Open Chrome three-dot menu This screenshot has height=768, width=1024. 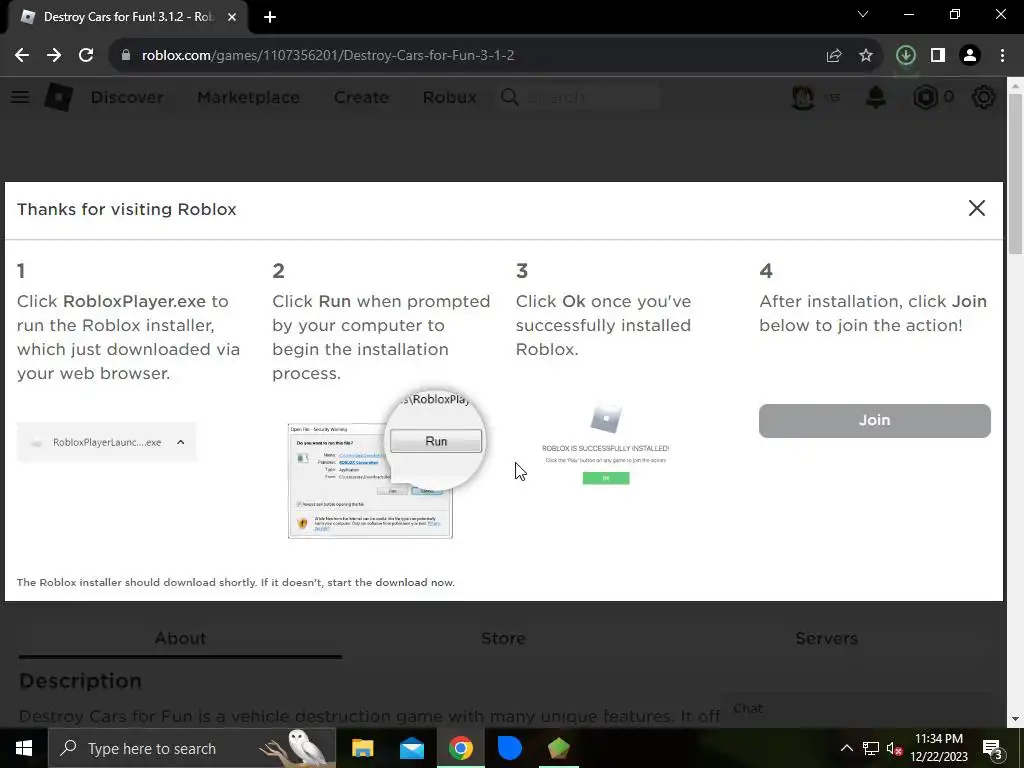pos(1002,56)
